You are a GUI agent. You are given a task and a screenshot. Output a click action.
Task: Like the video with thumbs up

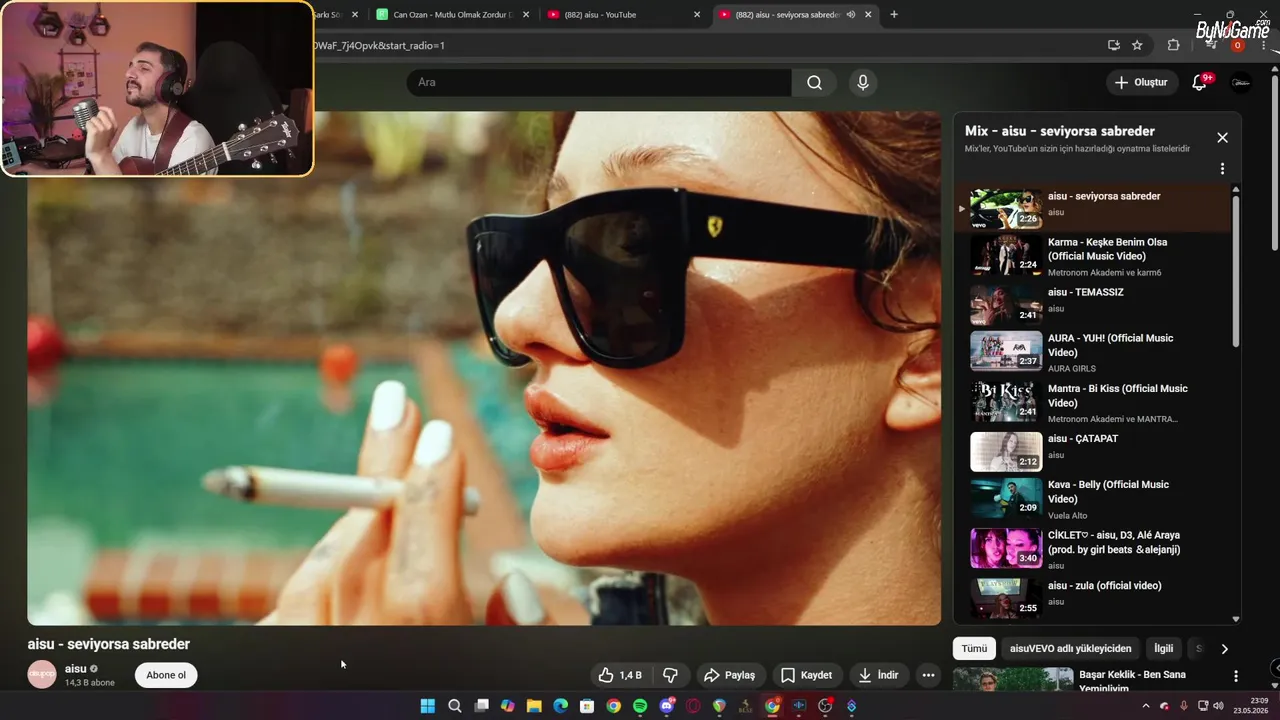[x=620, y=675]
